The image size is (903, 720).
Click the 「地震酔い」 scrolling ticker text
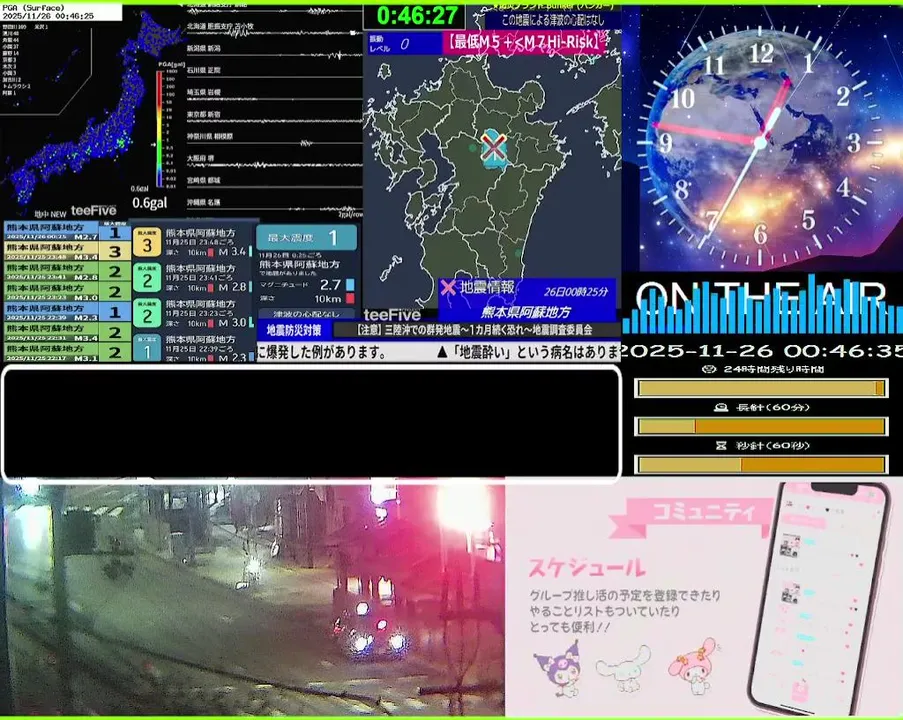(x=528, y=352)
